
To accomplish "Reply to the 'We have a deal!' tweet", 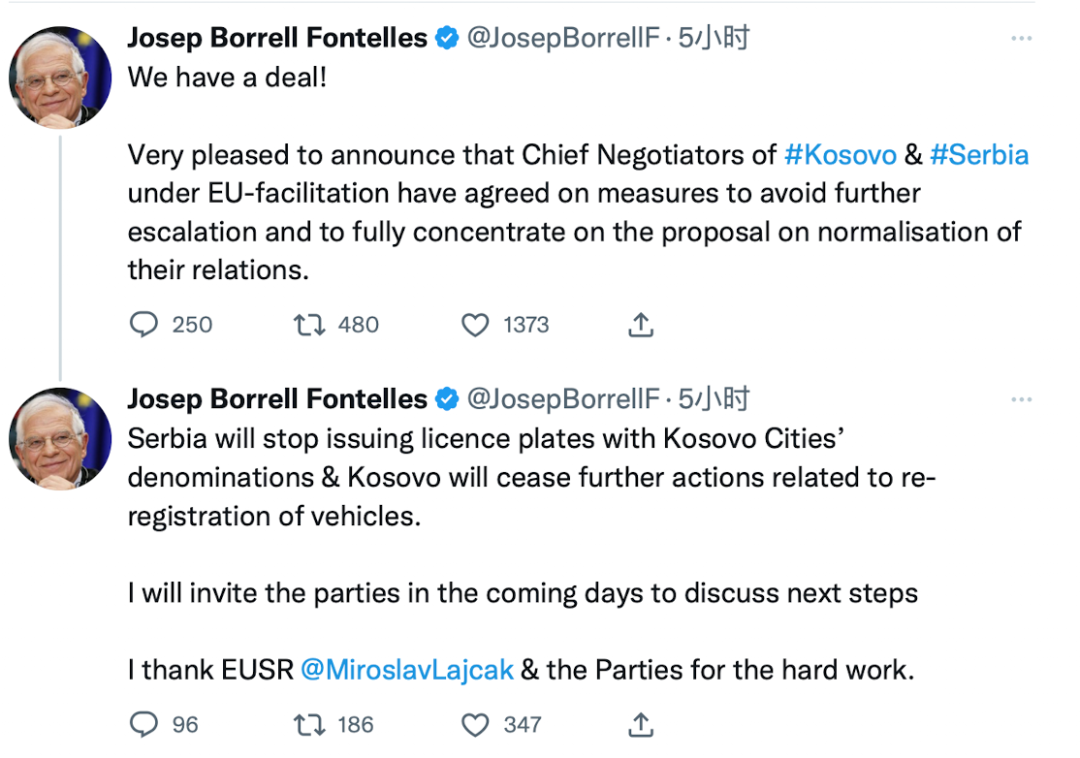I will (144, 324).
